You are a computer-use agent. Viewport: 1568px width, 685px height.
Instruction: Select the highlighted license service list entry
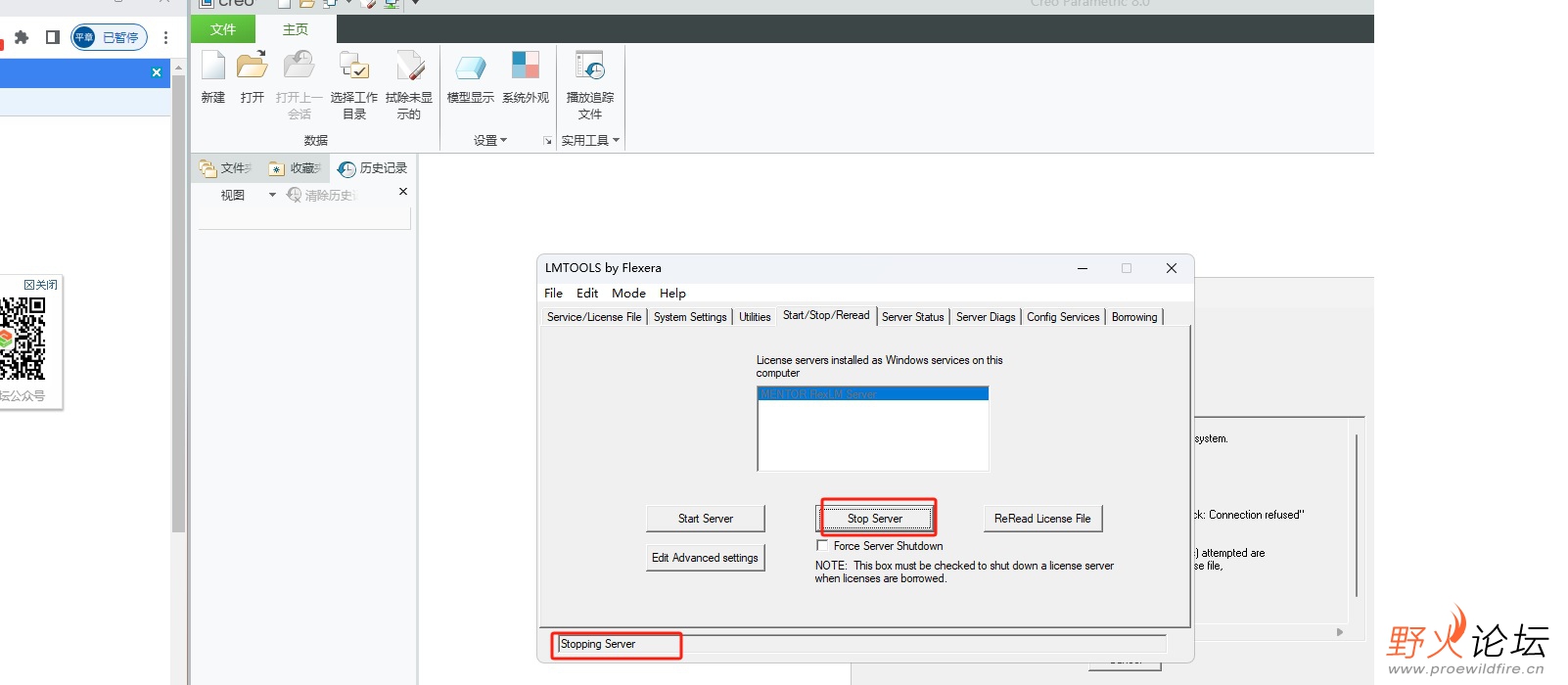point(873,393)
